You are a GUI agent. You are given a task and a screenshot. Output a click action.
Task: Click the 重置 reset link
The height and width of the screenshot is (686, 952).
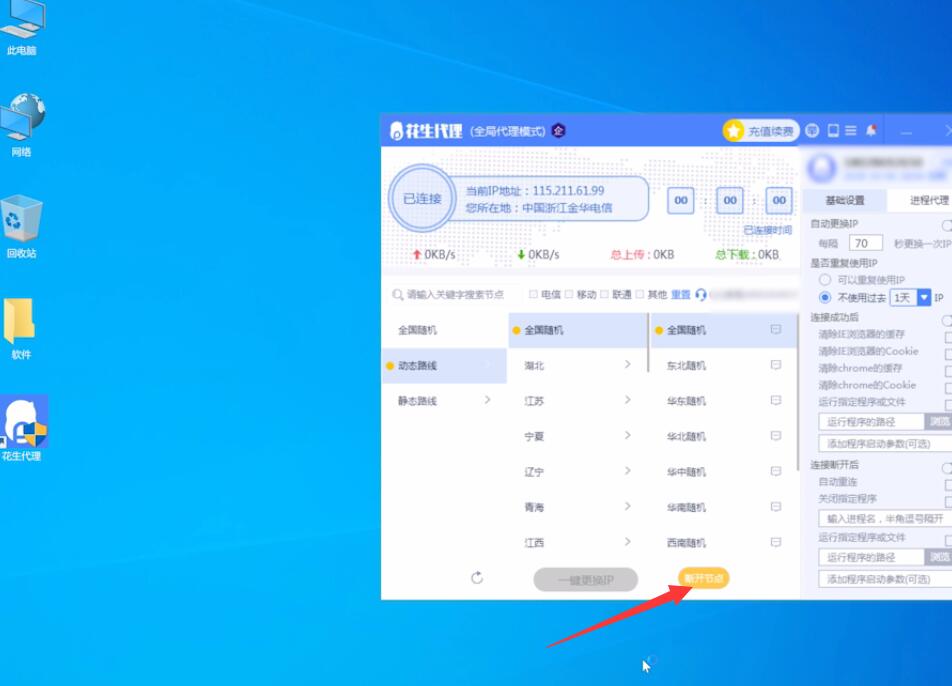pyautogui.click(x=681, y=294)
